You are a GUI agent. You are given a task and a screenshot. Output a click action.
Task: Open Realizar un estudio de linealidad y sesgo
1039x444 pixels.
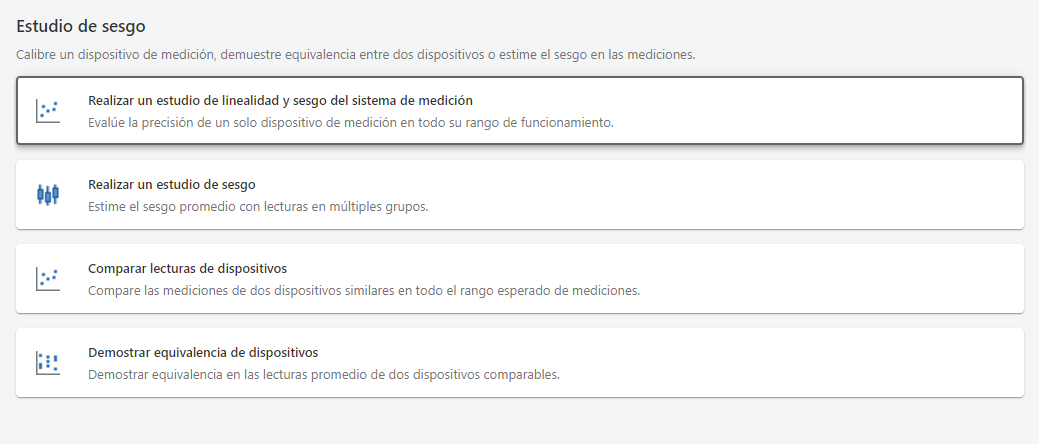(280, 100)
